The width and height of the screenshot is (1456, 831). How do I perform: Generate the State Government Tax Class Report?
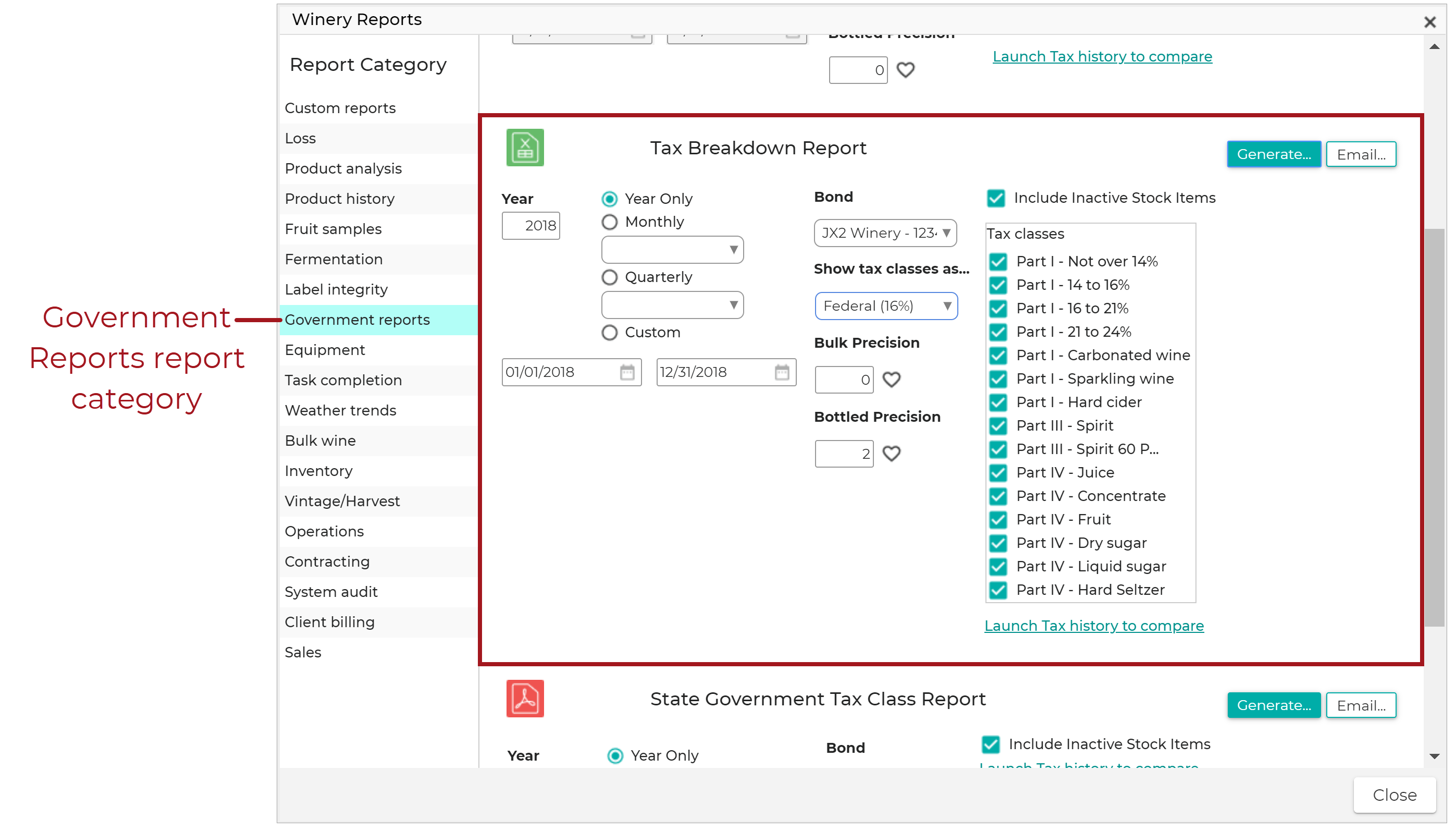click(x=1274, y=705)
